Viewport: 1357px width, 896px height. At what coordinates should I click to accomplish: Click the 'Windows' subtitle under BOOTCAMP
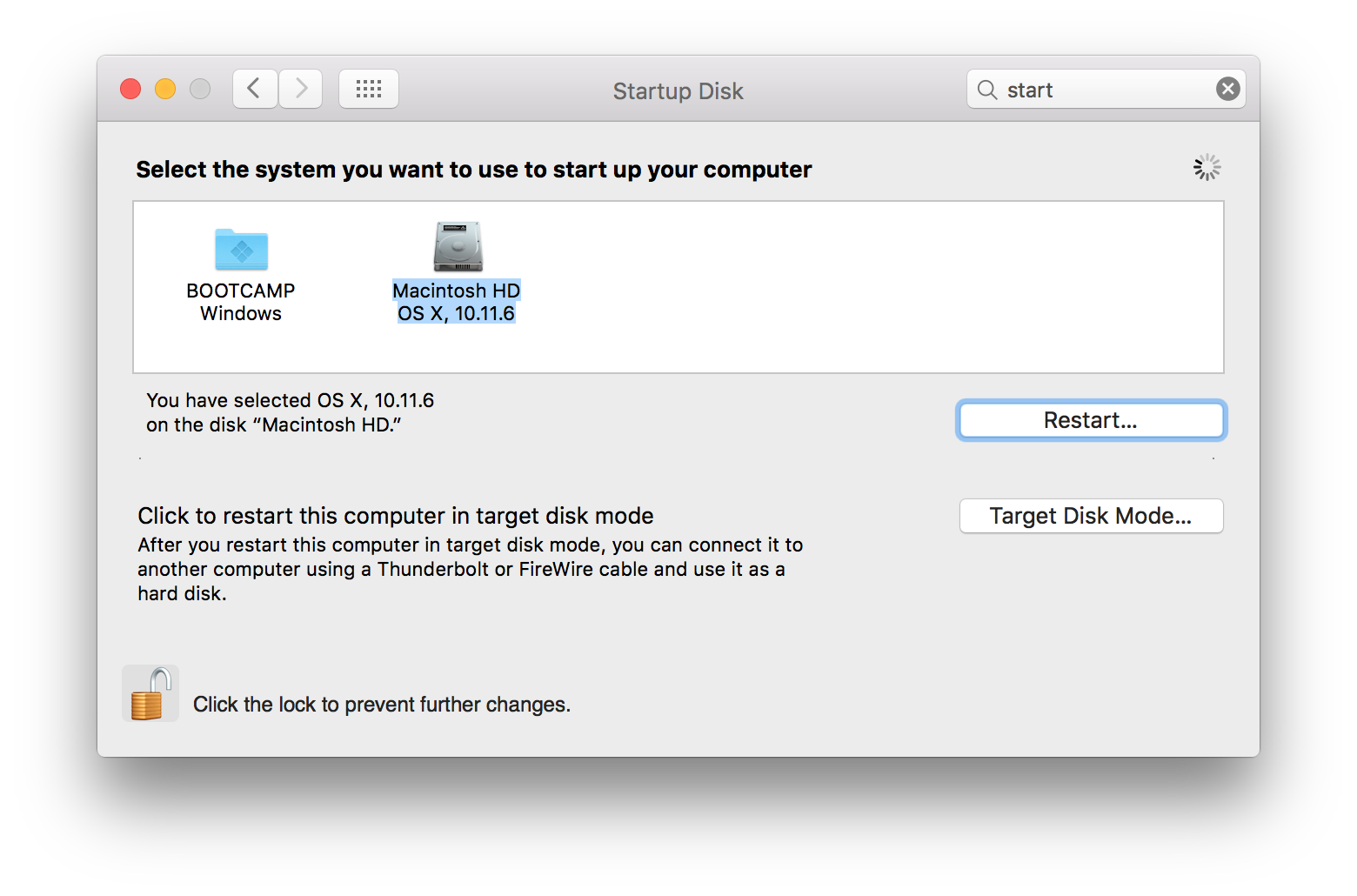(241, 313)
